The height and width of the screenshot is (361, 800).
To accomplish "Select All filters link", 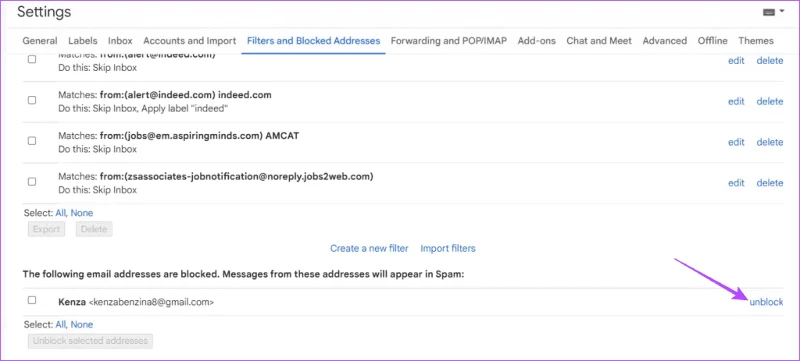I will tap(61, 213).
